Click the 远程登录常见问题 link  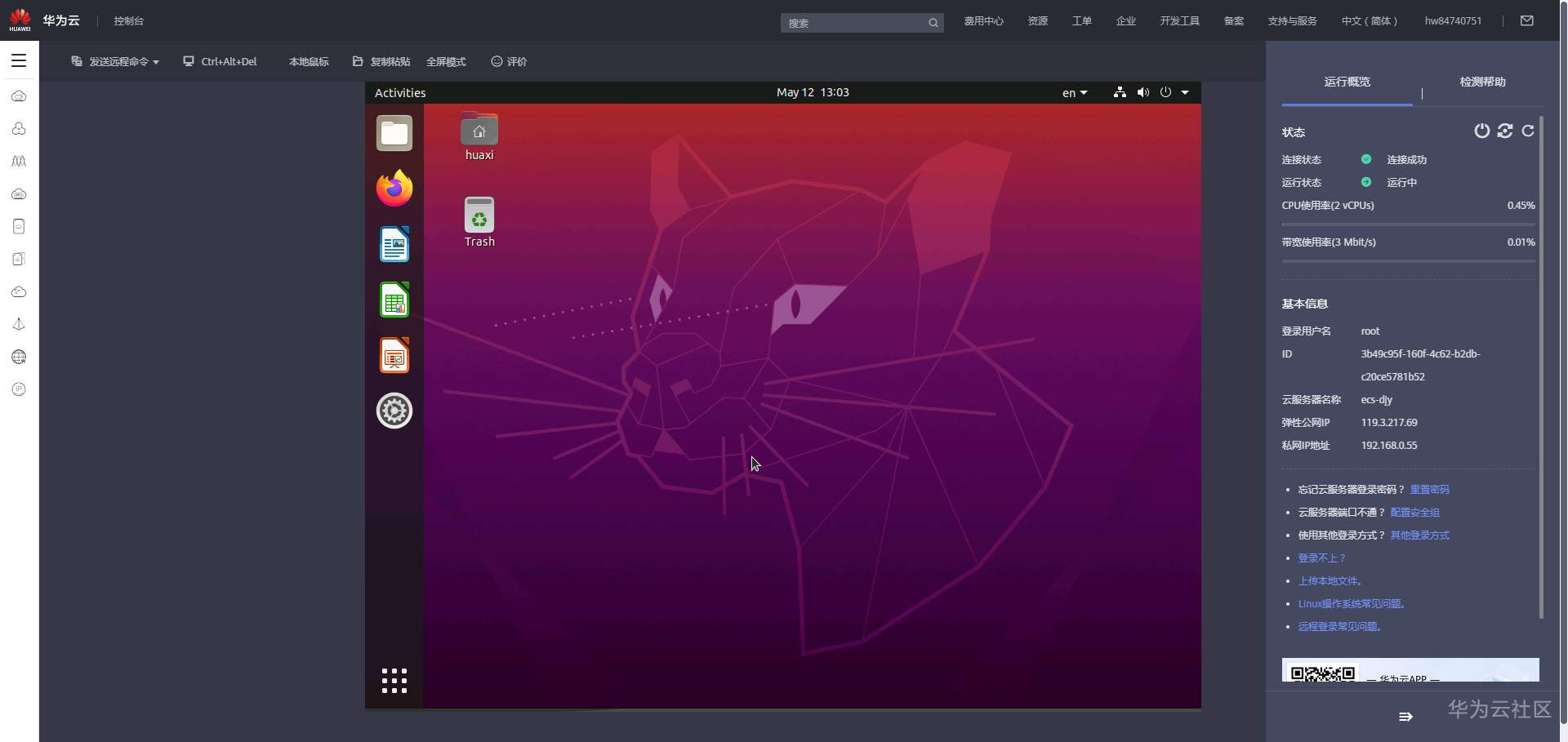click(1339, 627)
